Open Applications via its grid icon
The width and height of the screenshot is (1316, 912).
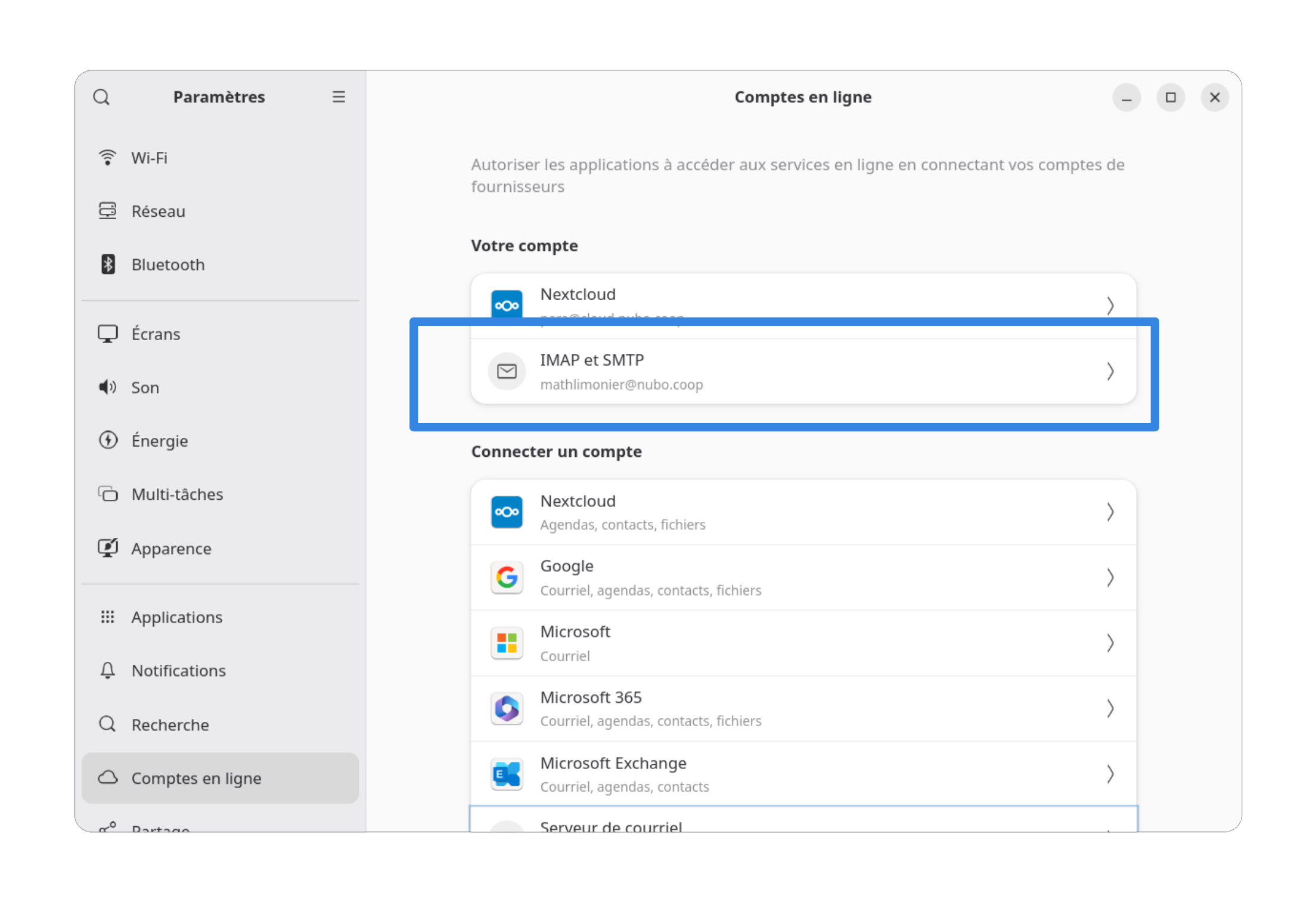tap(107, 617)
